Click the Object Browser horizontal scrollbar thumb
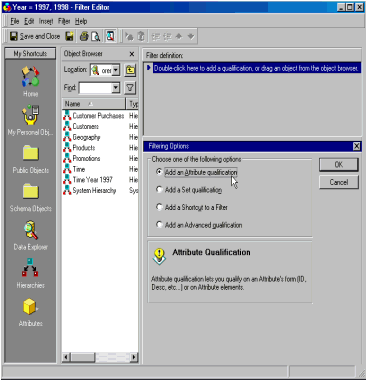Viewport: 366px width, 380px height. coord(83,357)
